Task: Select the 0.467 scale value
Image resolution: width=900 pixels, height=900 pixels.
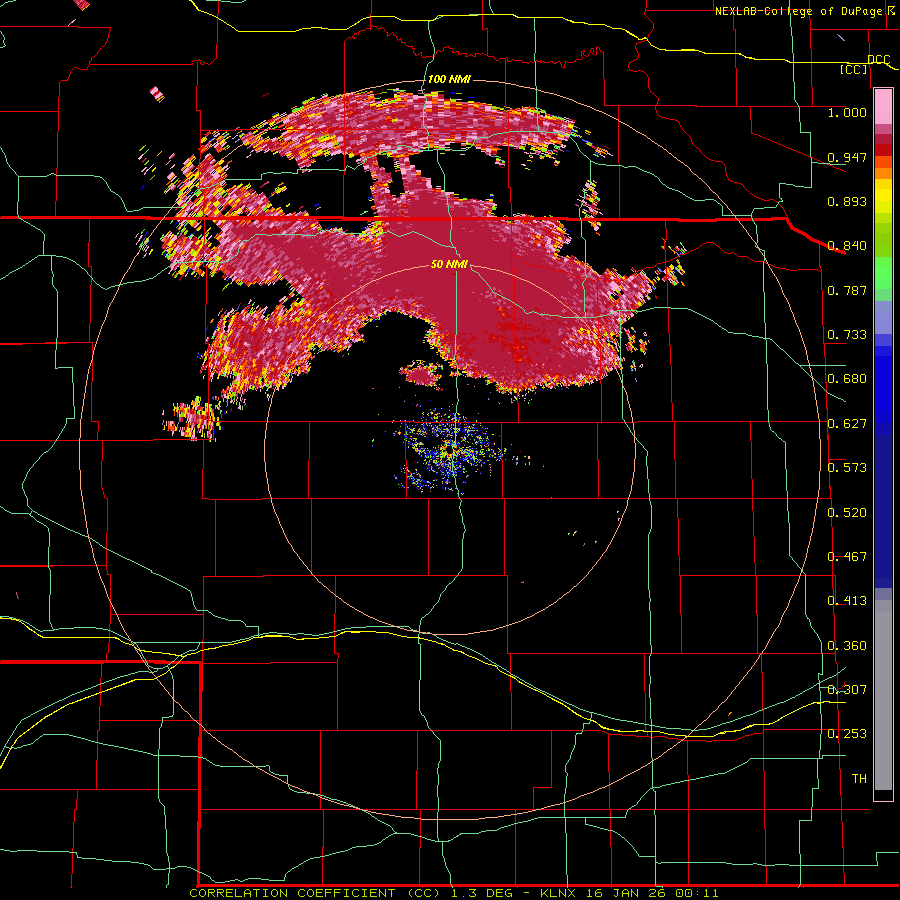Action: (x=847, y=557)
